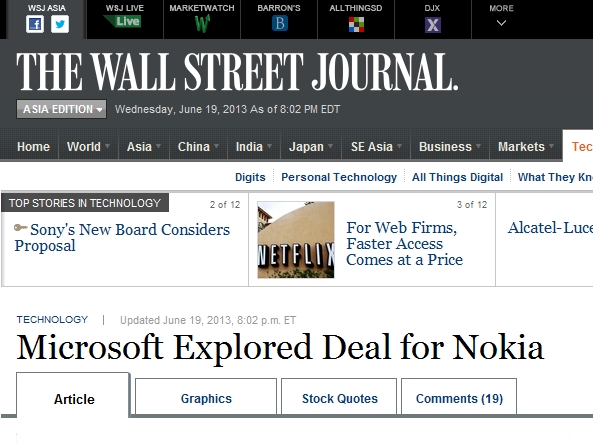Open the WSJ Asia Facebook icon

pos(35,25)
